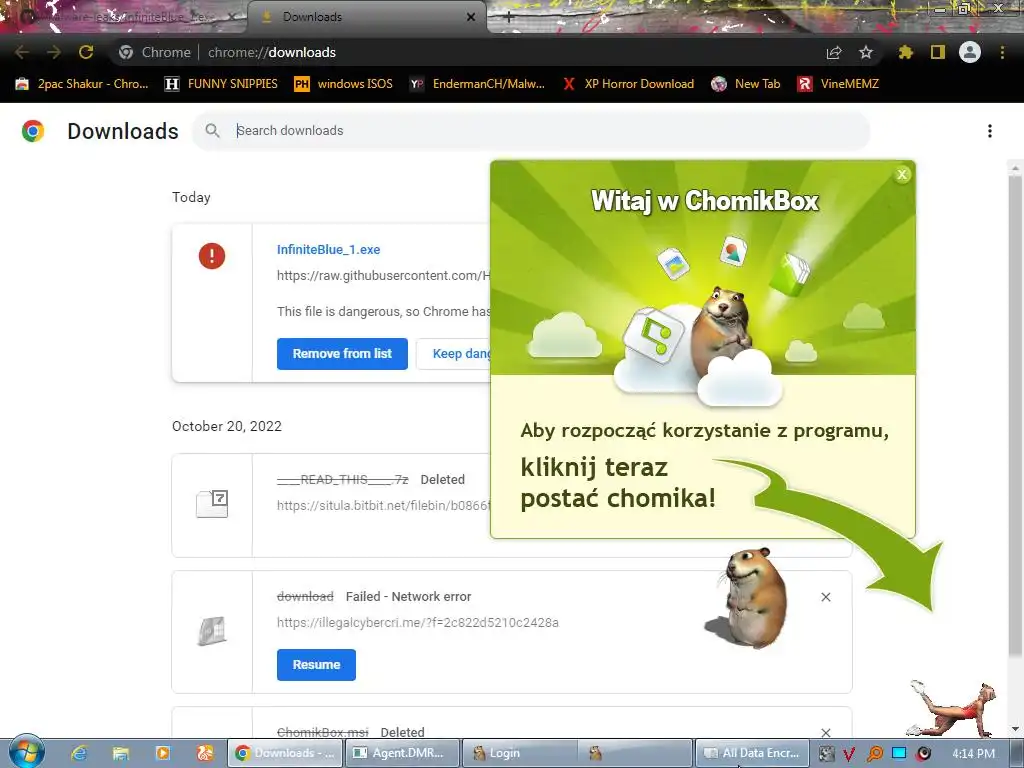
Task: Open the XP Horror Download bookmark
Action: 628,84
